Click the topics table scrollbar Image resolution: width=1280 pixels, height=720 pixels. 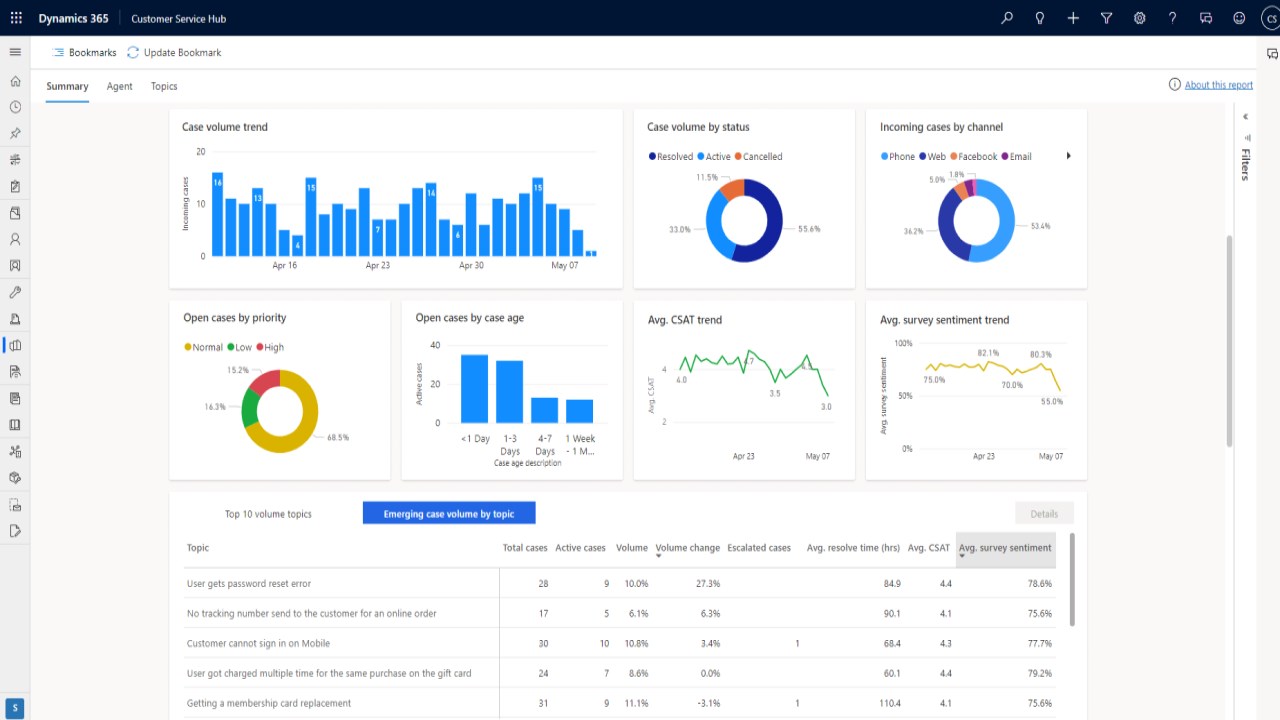(x=1072, y=580)
